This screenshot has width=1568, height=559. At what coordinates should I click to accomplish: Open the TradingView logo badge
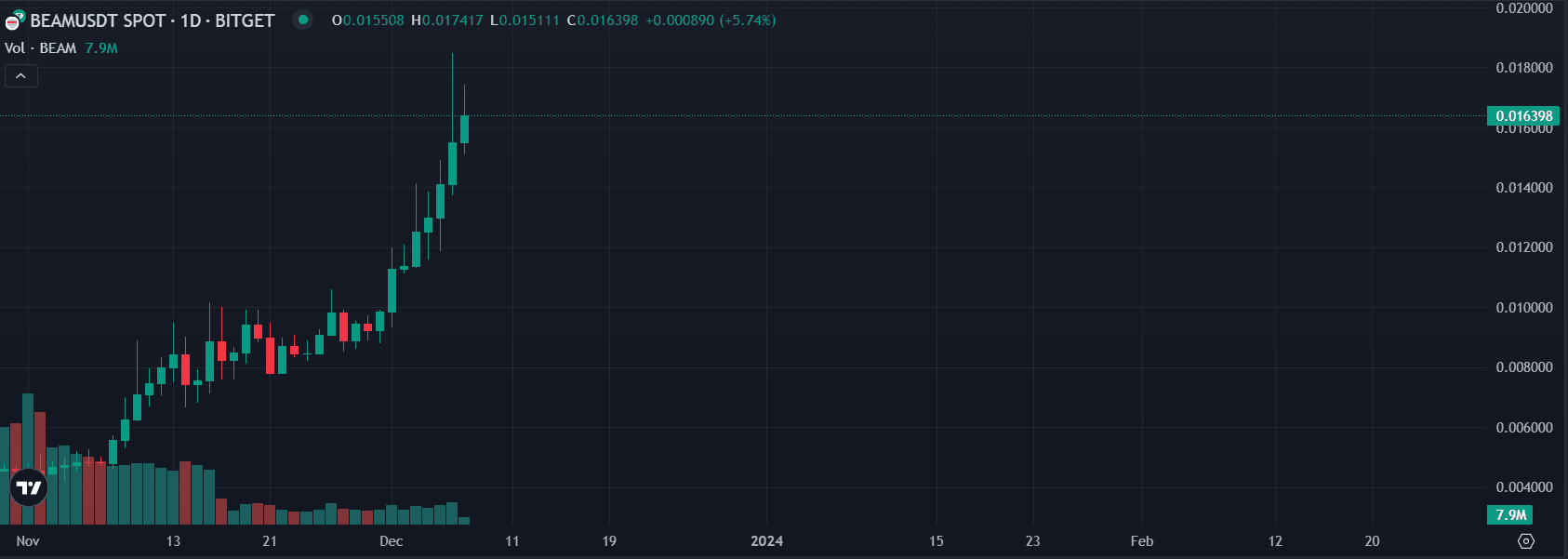point(28,487)
